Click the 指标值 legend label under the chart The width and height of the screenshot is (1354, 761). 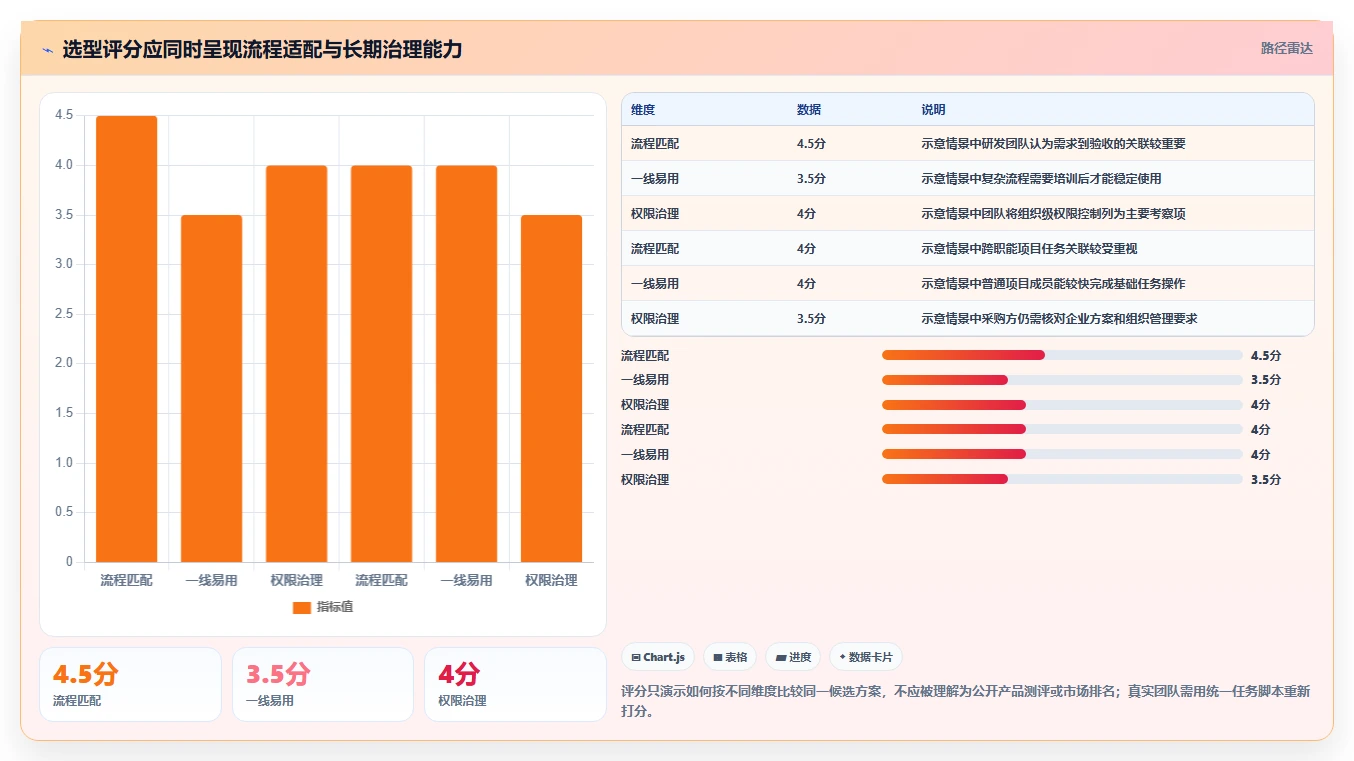[335, 607]
